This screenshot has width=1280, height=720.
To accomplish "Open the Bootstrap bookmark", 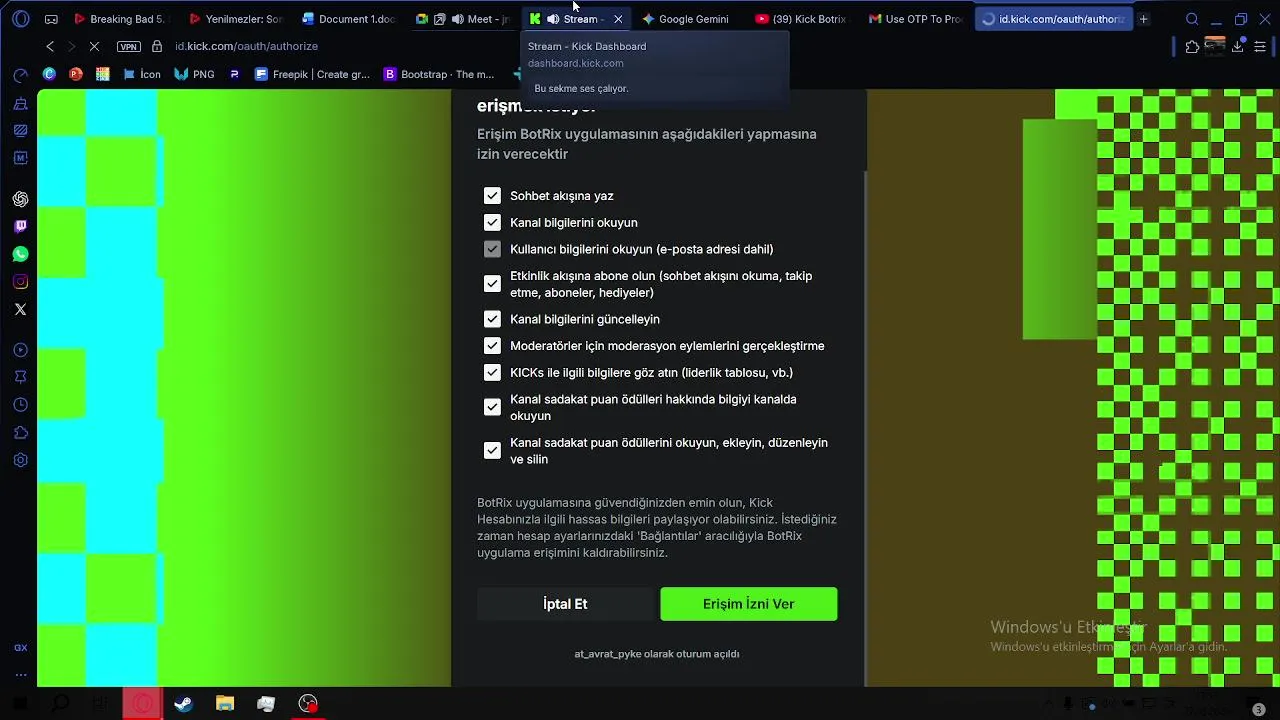I will [x=439, y=74].
